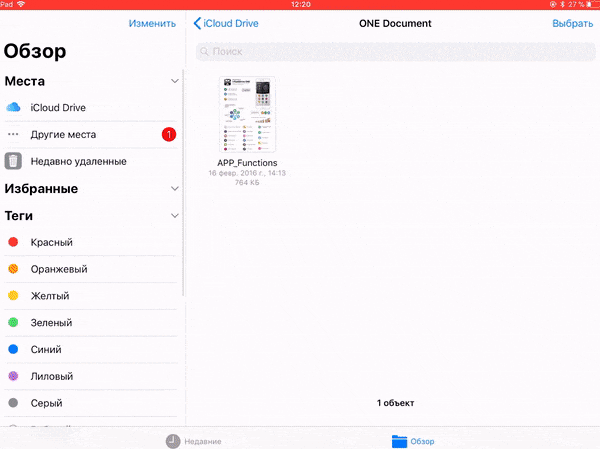600x449 pixels.
Task: Choose the gray Серый tag dot
Action: 13,403
